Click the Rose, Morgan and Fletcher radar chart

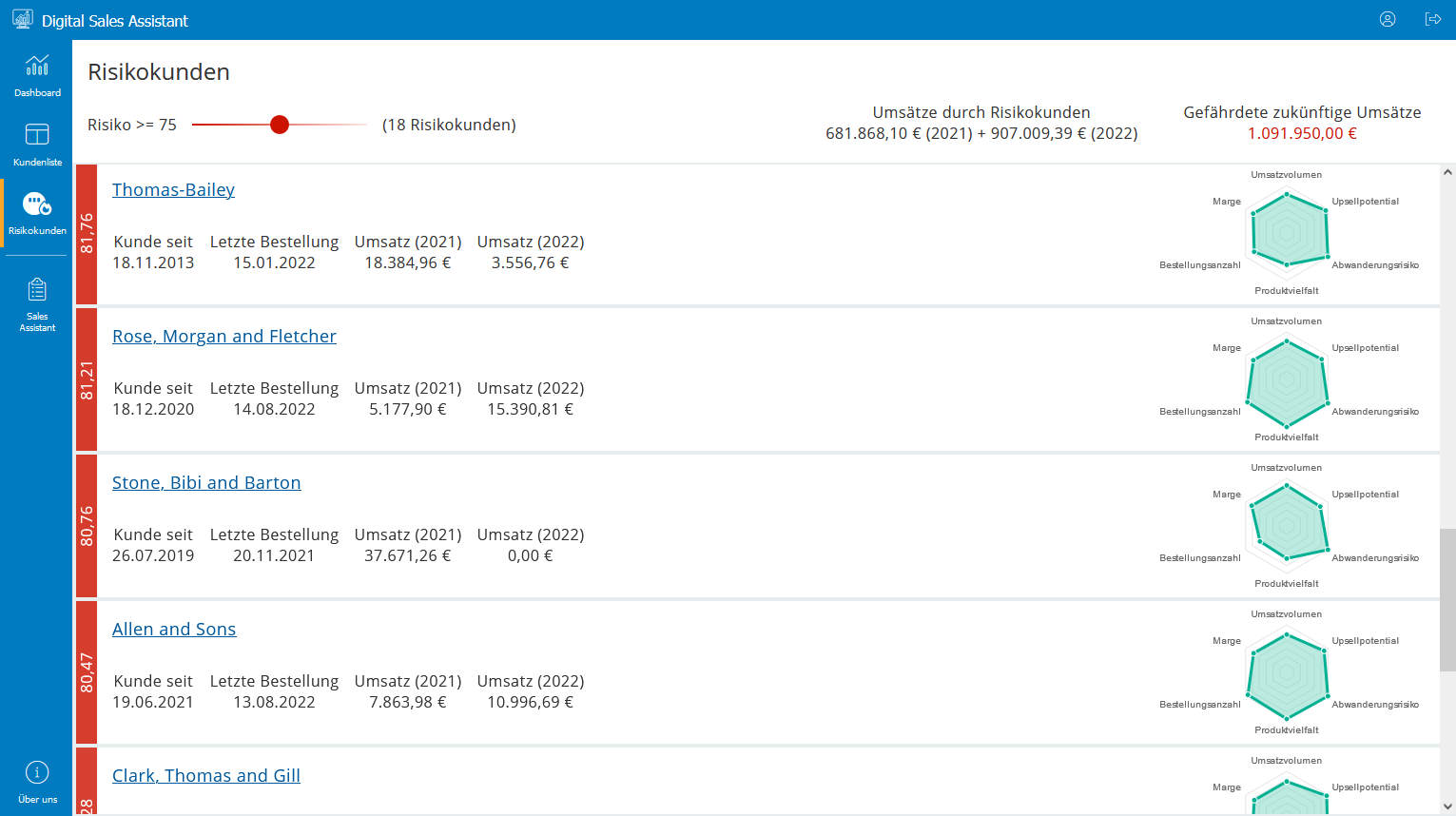(x=1288, y=379)
